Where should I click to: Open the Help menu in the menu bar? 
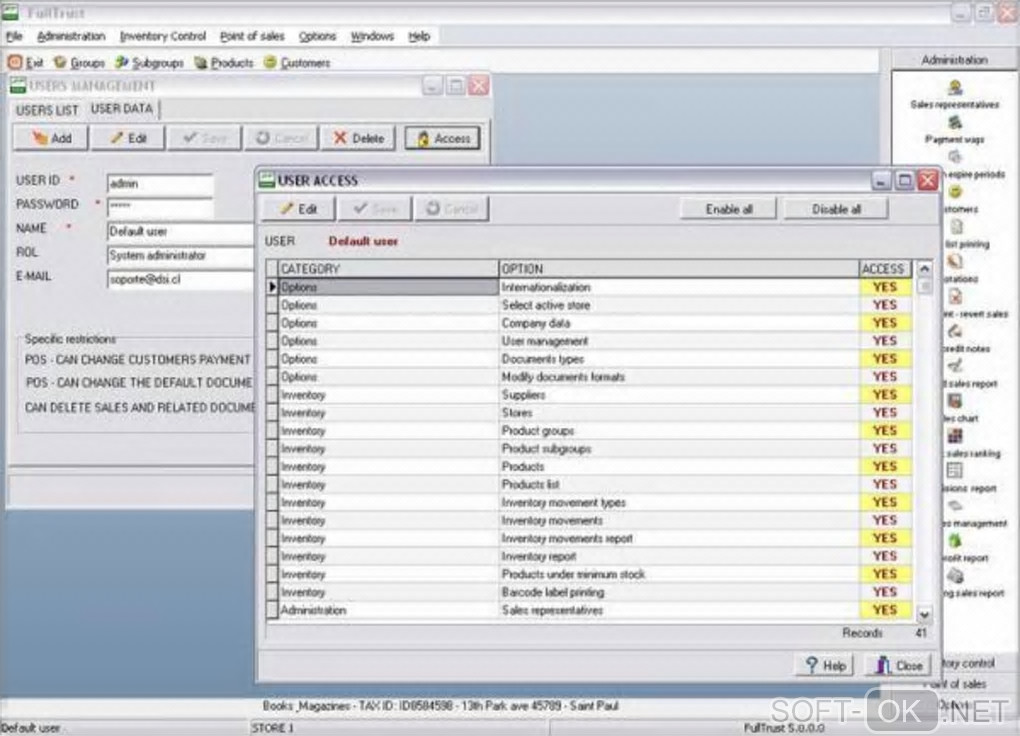coord(419,36)
